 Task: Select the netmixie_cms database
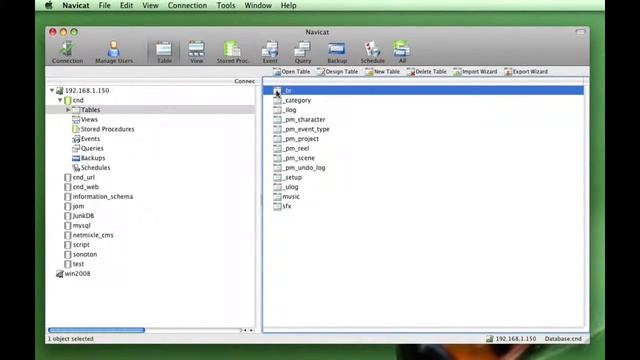click(89, 235)
